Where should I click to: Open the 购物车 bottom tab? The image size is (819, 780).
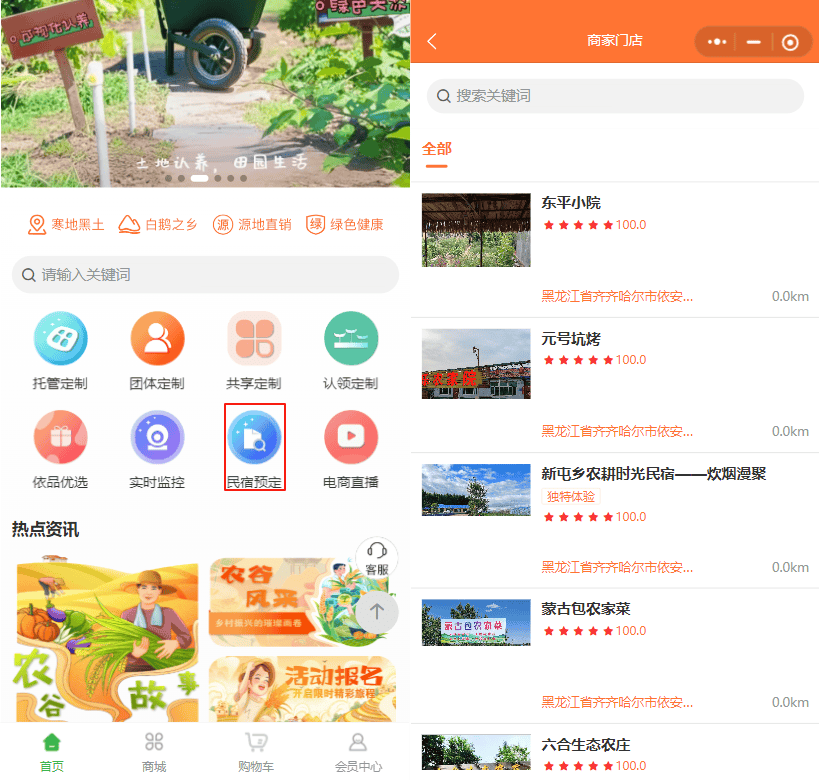click(x=256, y=752)
